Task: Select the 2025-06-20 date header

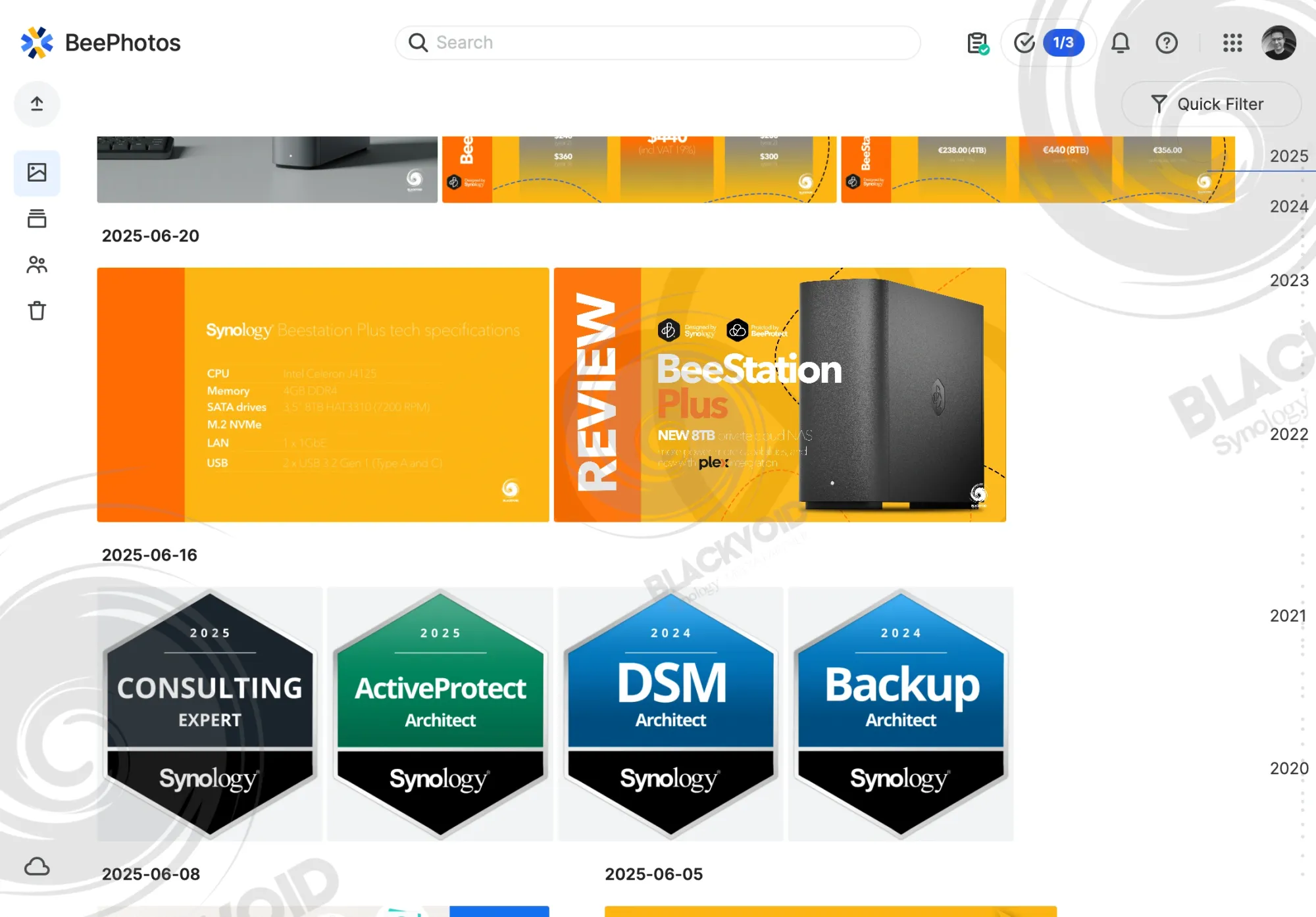Action: point(151,235)
